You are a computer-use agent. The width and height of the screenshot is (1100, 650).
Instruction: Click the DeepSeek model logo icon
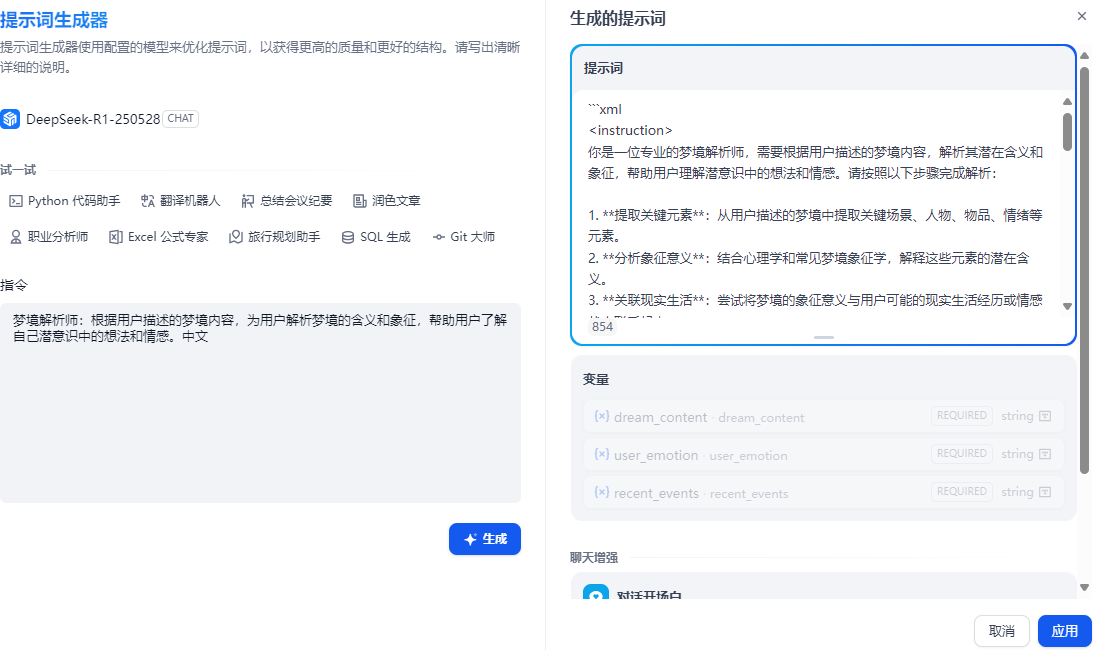10,119
